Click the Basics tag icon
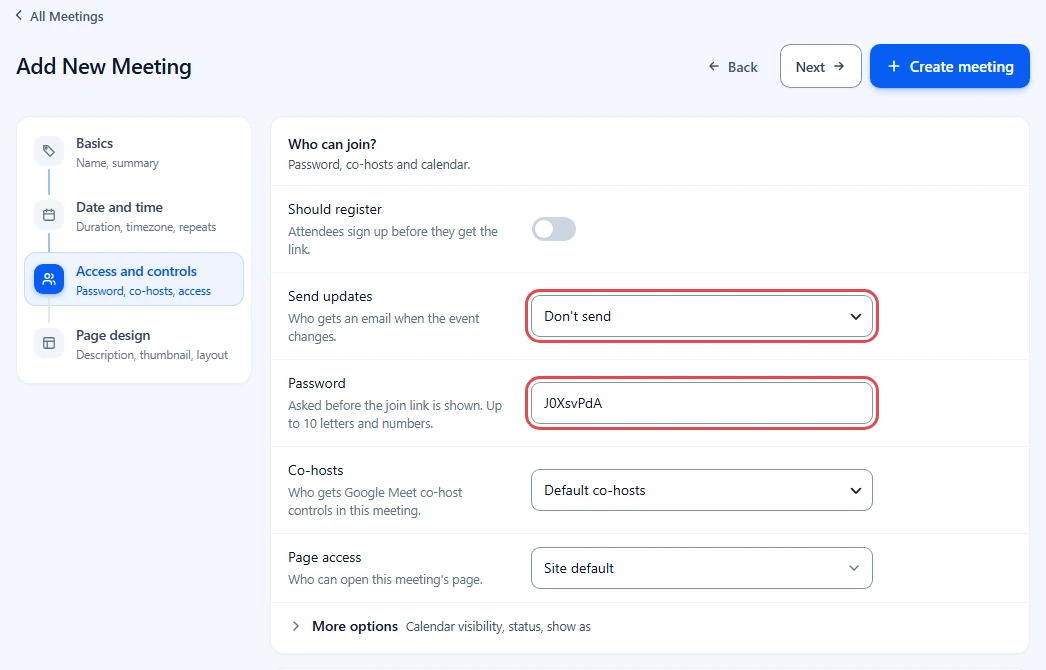The height and width of the screenshot is (670, 1046). coord(49,151)
